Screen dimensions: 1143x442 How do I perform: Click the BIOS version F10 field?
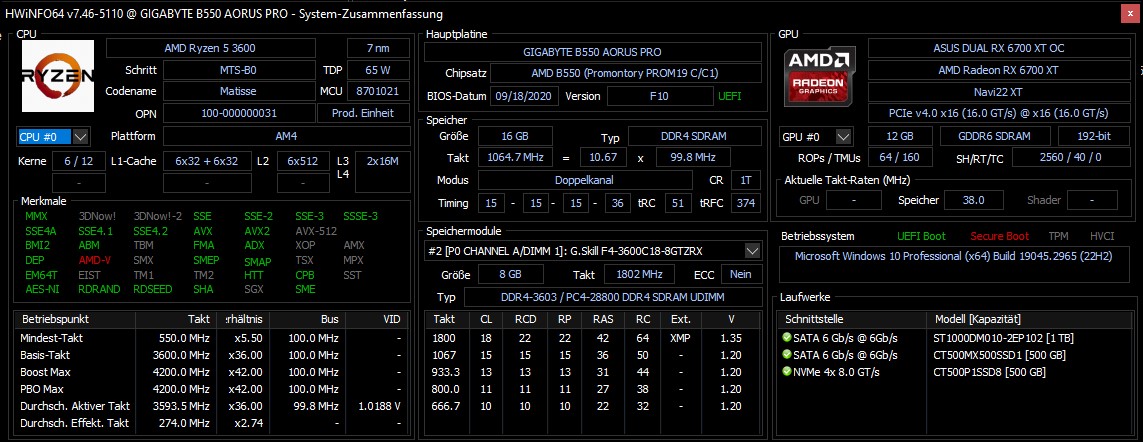[660, 96]
